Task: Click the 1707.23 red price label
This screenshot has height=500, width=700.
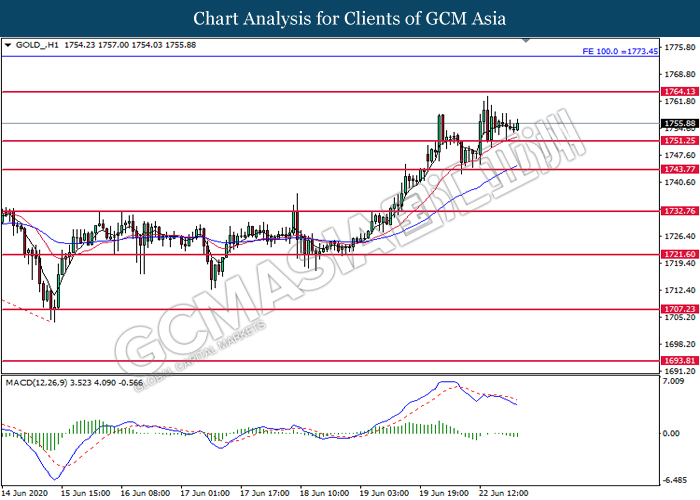Action: tap(679, 309)
